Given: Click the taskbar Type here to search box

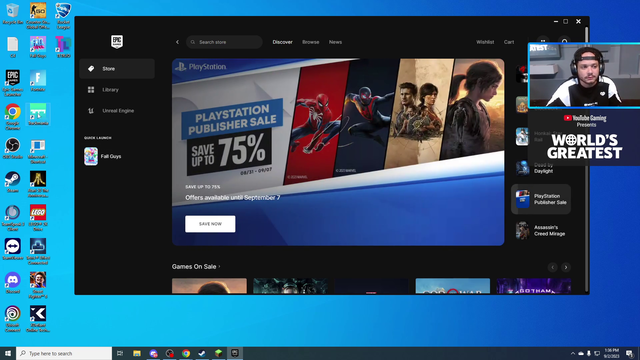Looking at the screenshot, I should (x=64, y=353).
